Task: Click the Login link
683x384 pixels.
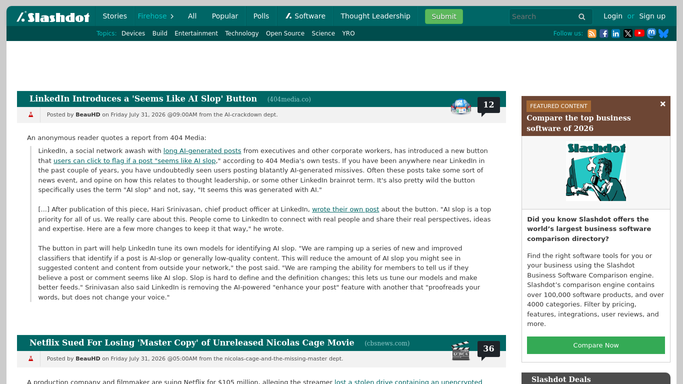Action: pyautogui.click(x=612, y=16)
